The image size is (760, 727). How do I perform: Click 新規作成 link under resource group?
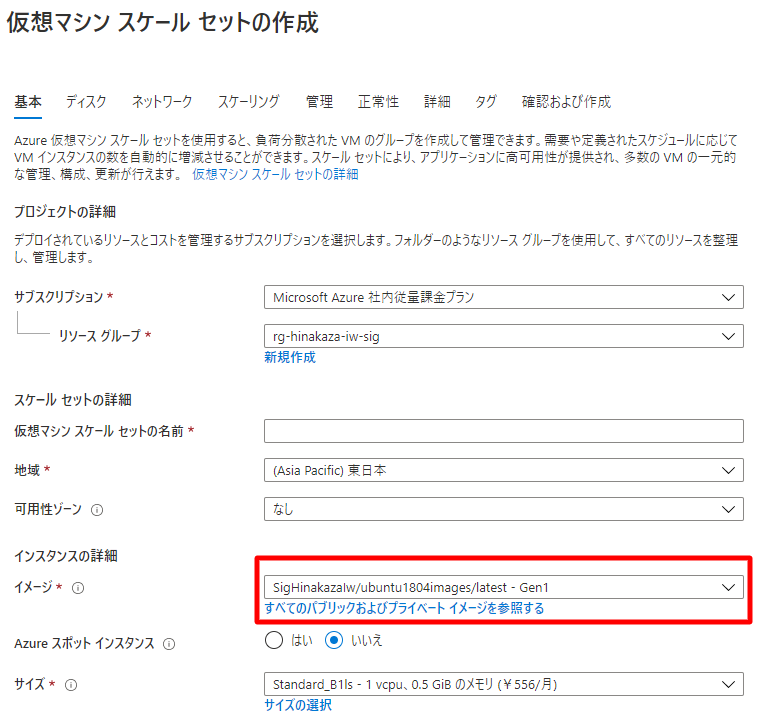point(290,358)
